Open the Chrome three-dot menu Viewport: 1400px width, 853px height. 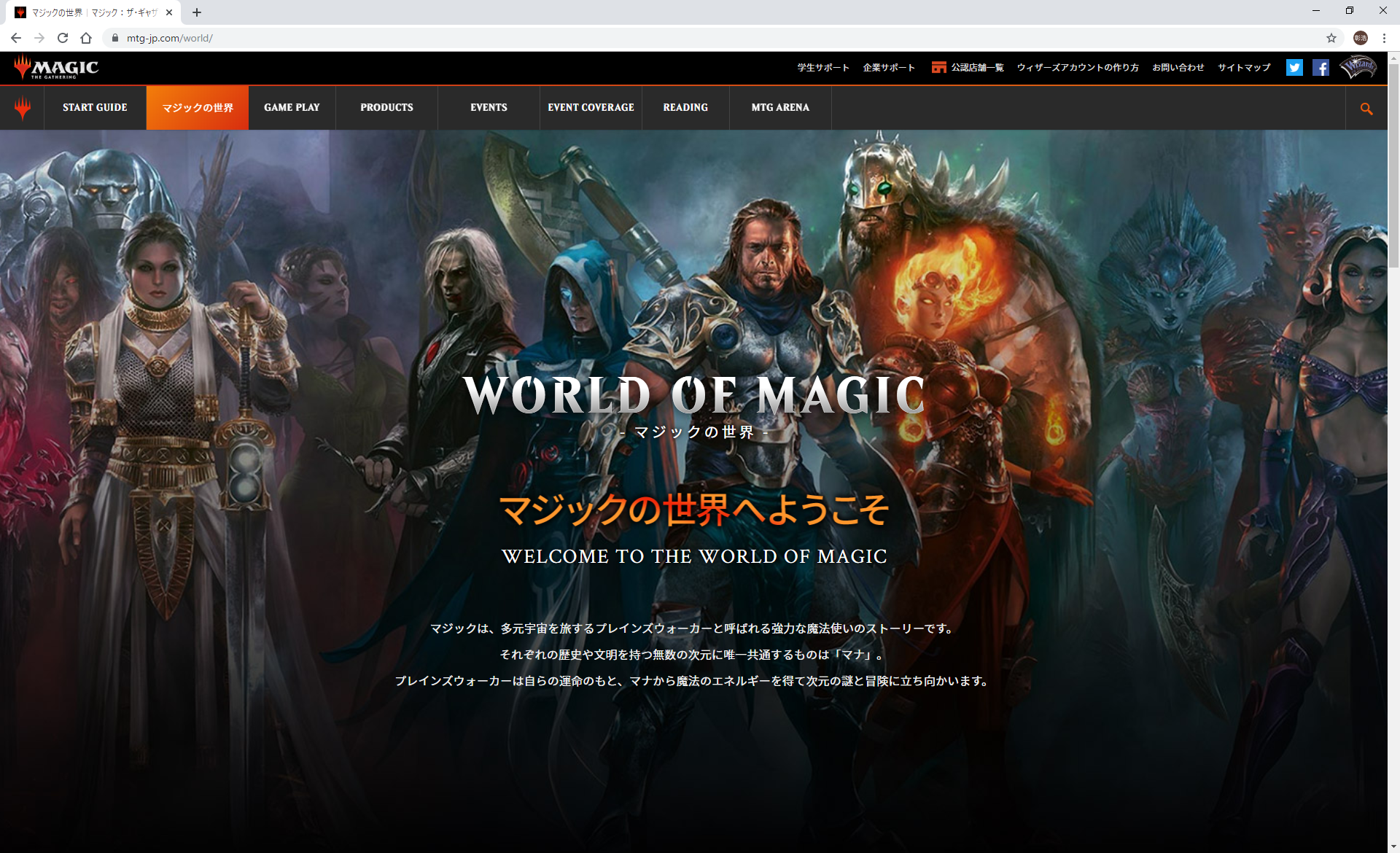(x=1384, y=38)
